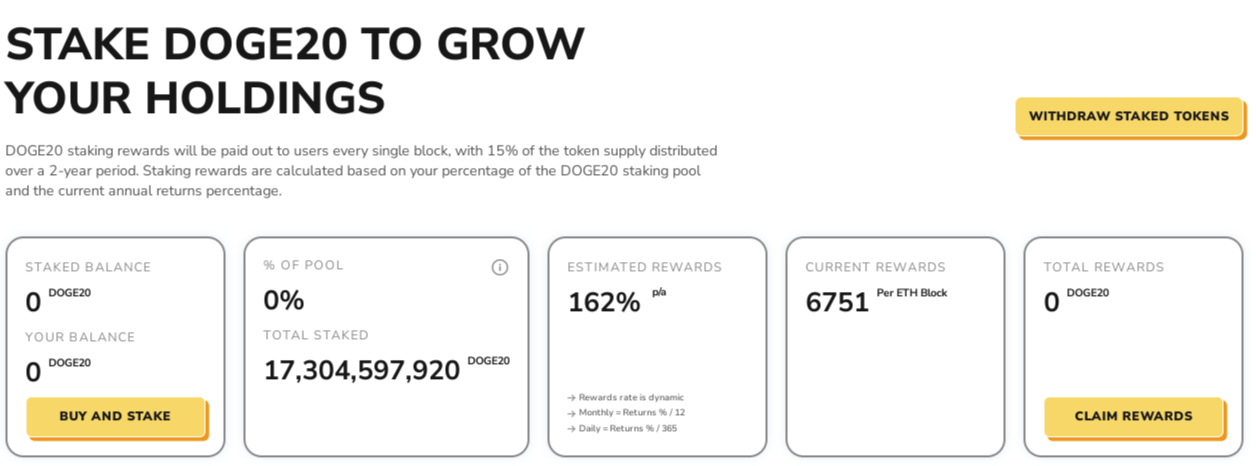Click the 'Rewards rate is dynamic' note

pos(625,397)
